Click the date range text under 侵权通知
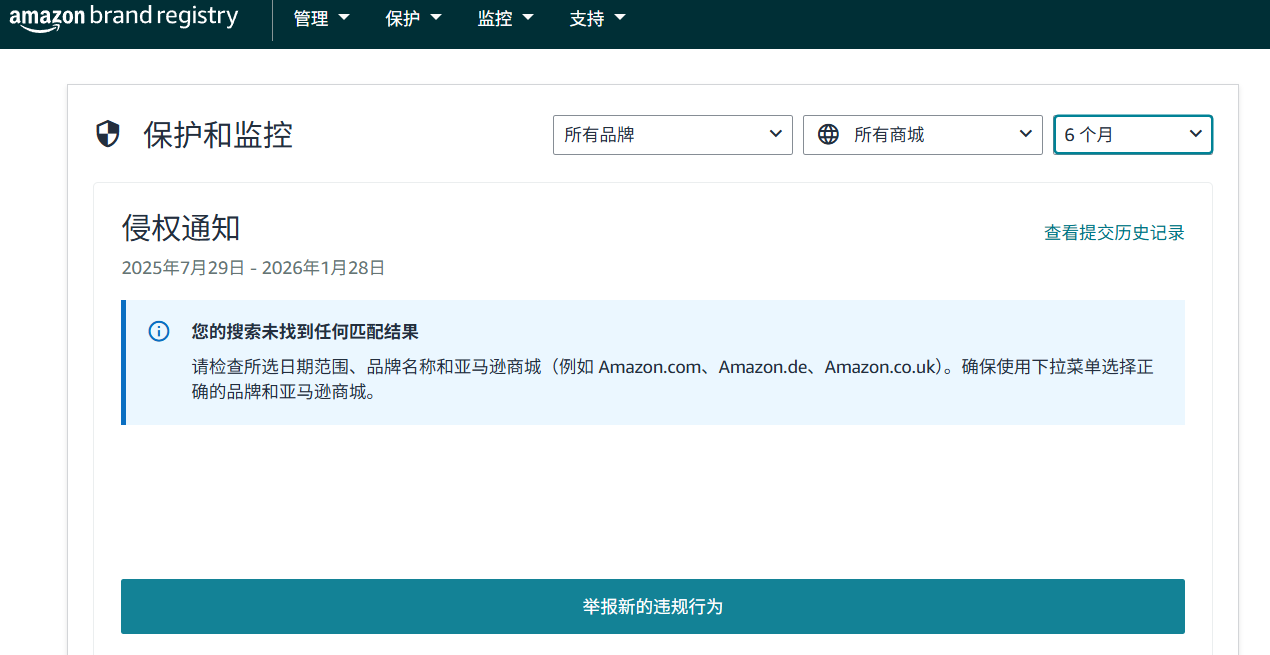The height and width of the screenshot is (655, 1270). pyautogui.click(x=253, y=268)
